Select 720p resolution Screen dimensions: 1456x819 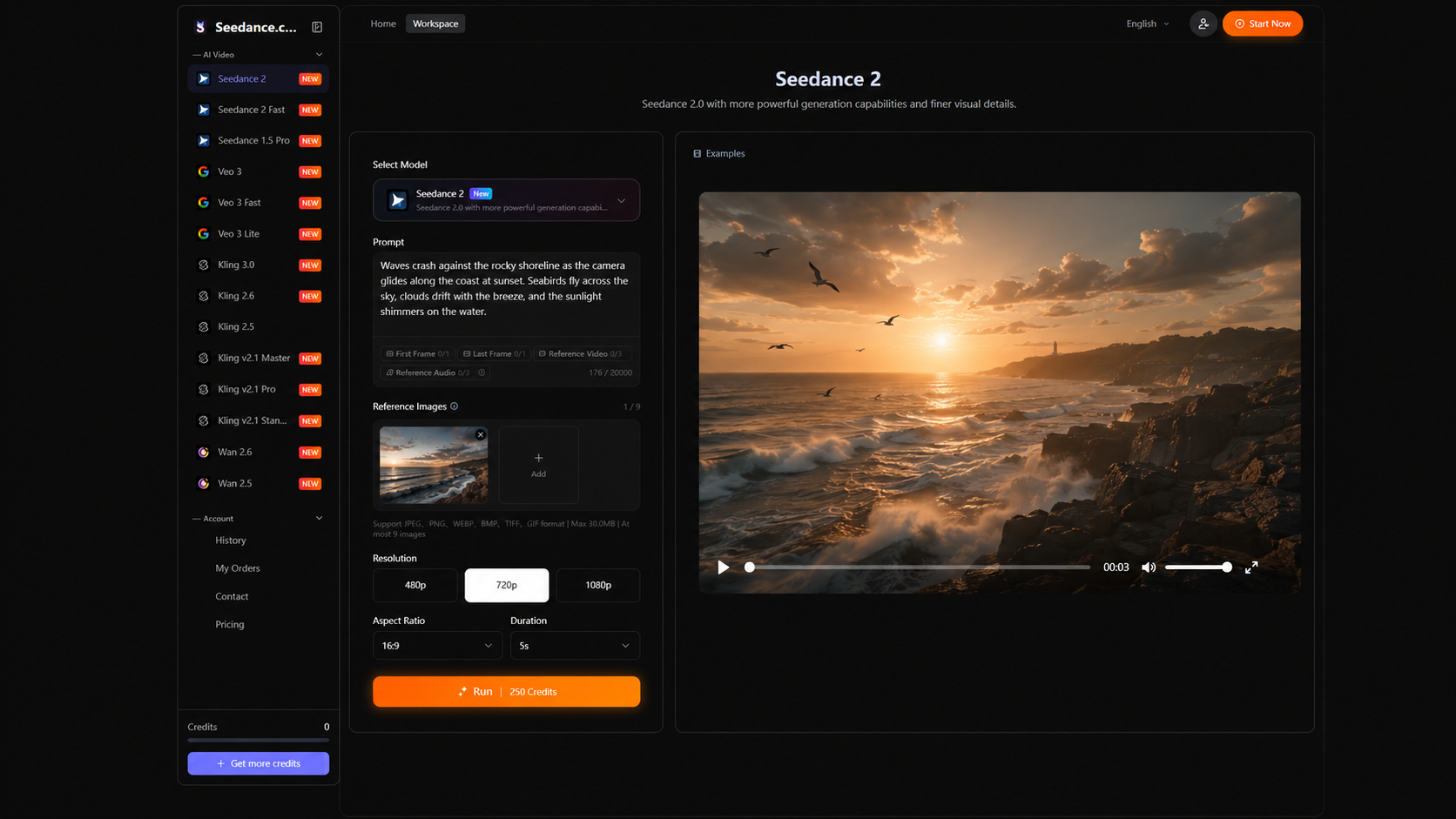pyautogui.click(x=507, y=585)
